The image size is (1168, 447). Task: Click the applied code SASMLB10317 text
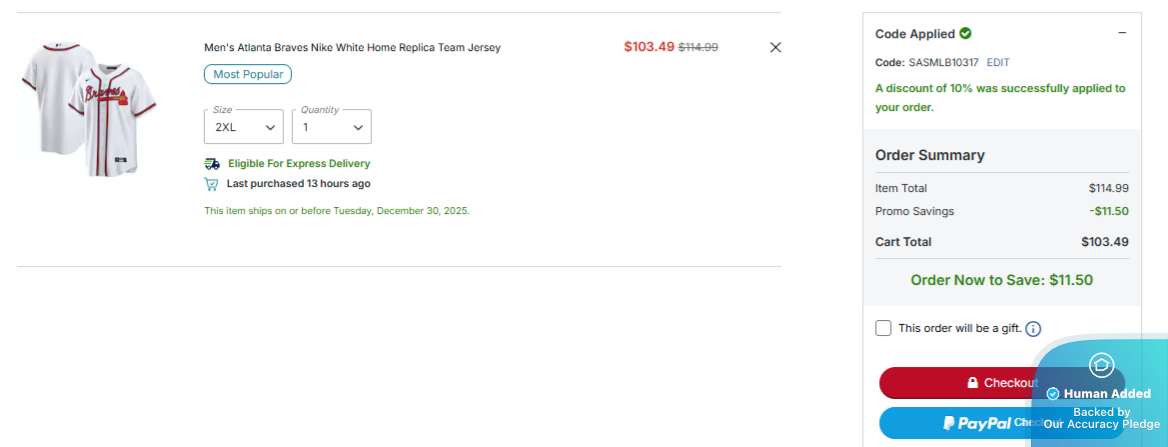pos(943,62)
